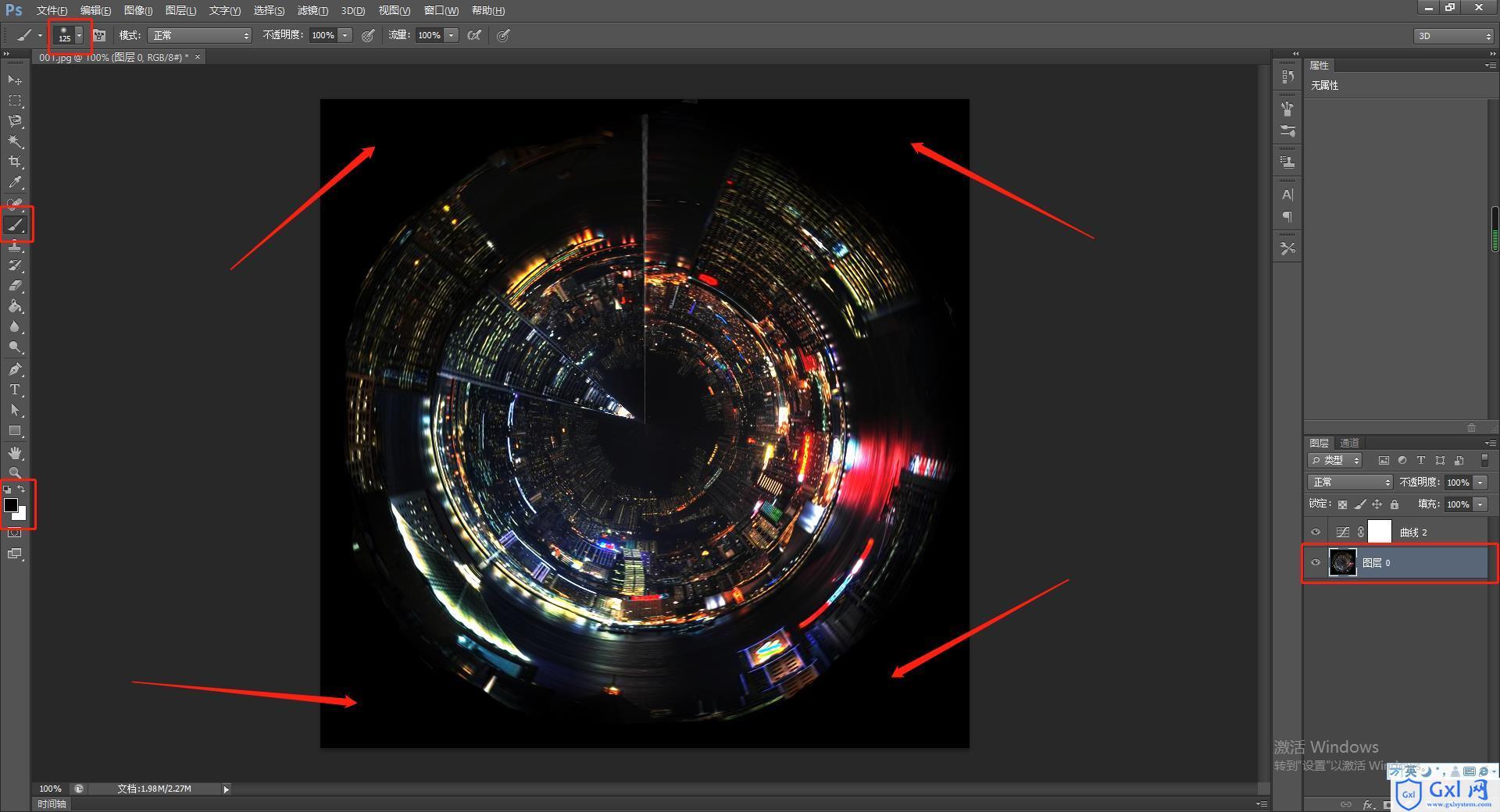Select the Magic Wand tool
The height and width of the screenshot is (812, 1500).
pos(15,141)
